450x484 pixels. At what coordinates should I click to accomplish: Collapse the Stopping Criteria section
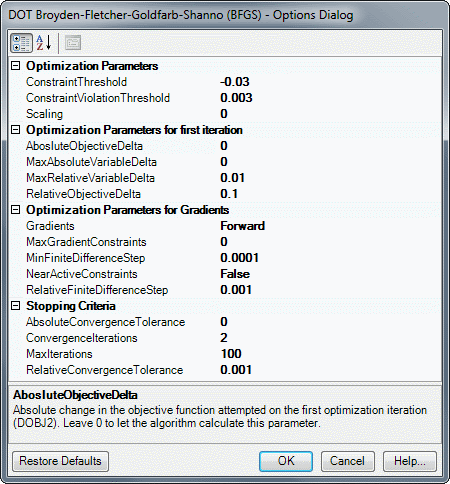coord(15,306)
